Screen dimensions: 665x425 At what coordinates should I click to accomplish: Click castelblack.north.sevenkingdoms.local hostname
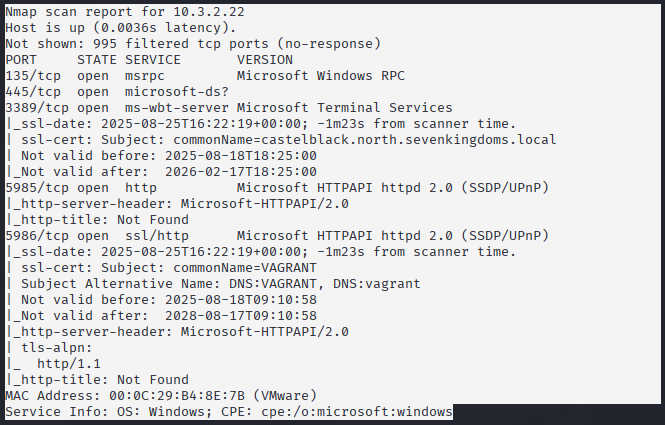[x=408, y=140]
